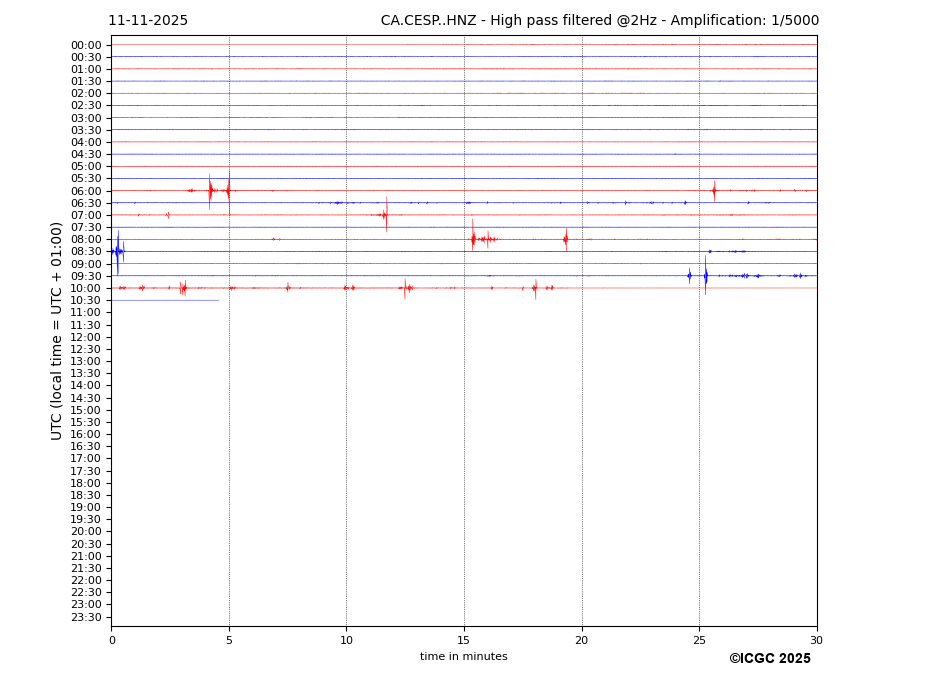Click the red spike on 07:00 trace near minute 12
The image size is (927, 696).
[x=386, y=214]
